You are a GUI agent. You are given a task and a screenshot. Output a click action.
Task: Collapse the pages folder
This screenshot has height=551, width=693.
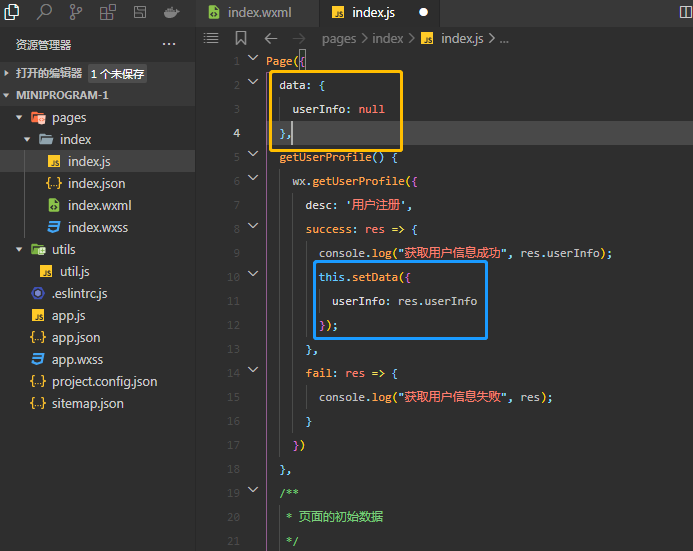[19, 118]
